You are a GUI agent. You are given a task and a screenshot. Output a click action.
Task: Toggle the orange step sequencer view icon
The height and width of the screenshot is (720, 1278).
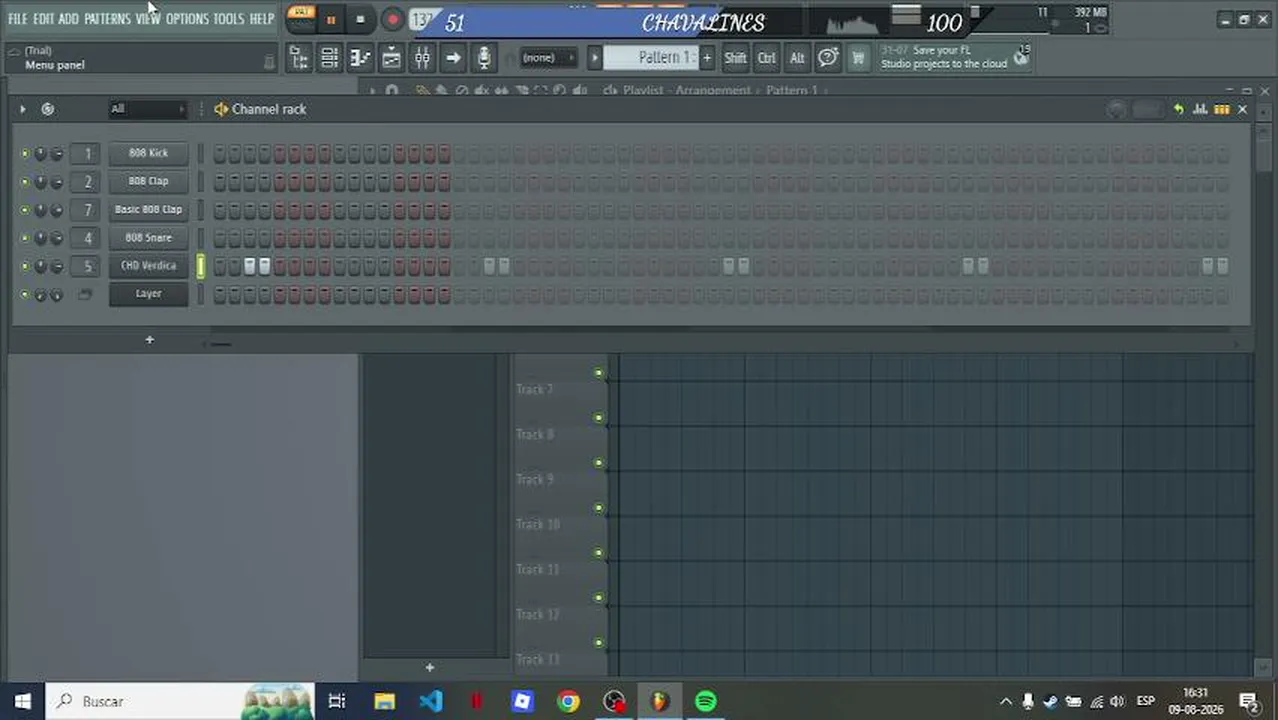pos(1222,109)
